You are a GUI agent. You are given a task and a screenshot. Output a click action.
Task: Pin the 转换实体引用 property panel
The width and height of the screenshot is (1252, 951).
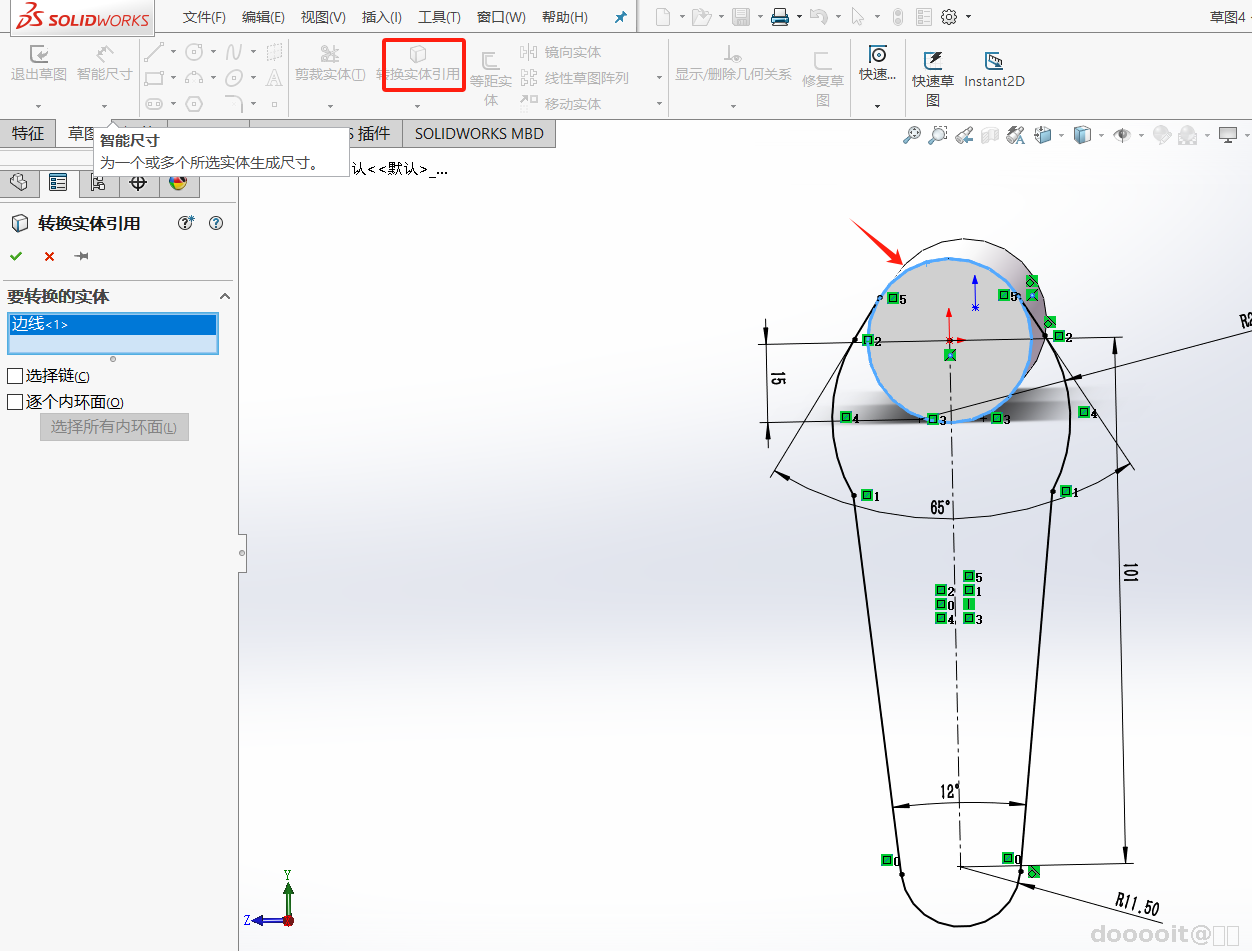82,257
